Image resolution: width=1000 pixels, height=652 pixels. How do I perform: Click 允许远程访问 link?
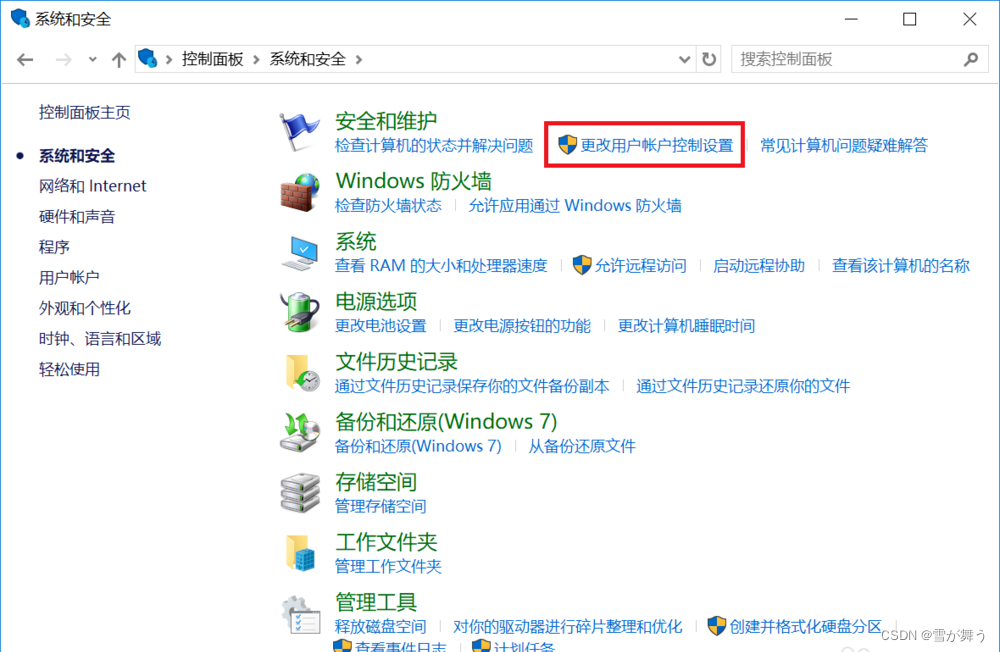pyautogui.click(x=640, y=265)
